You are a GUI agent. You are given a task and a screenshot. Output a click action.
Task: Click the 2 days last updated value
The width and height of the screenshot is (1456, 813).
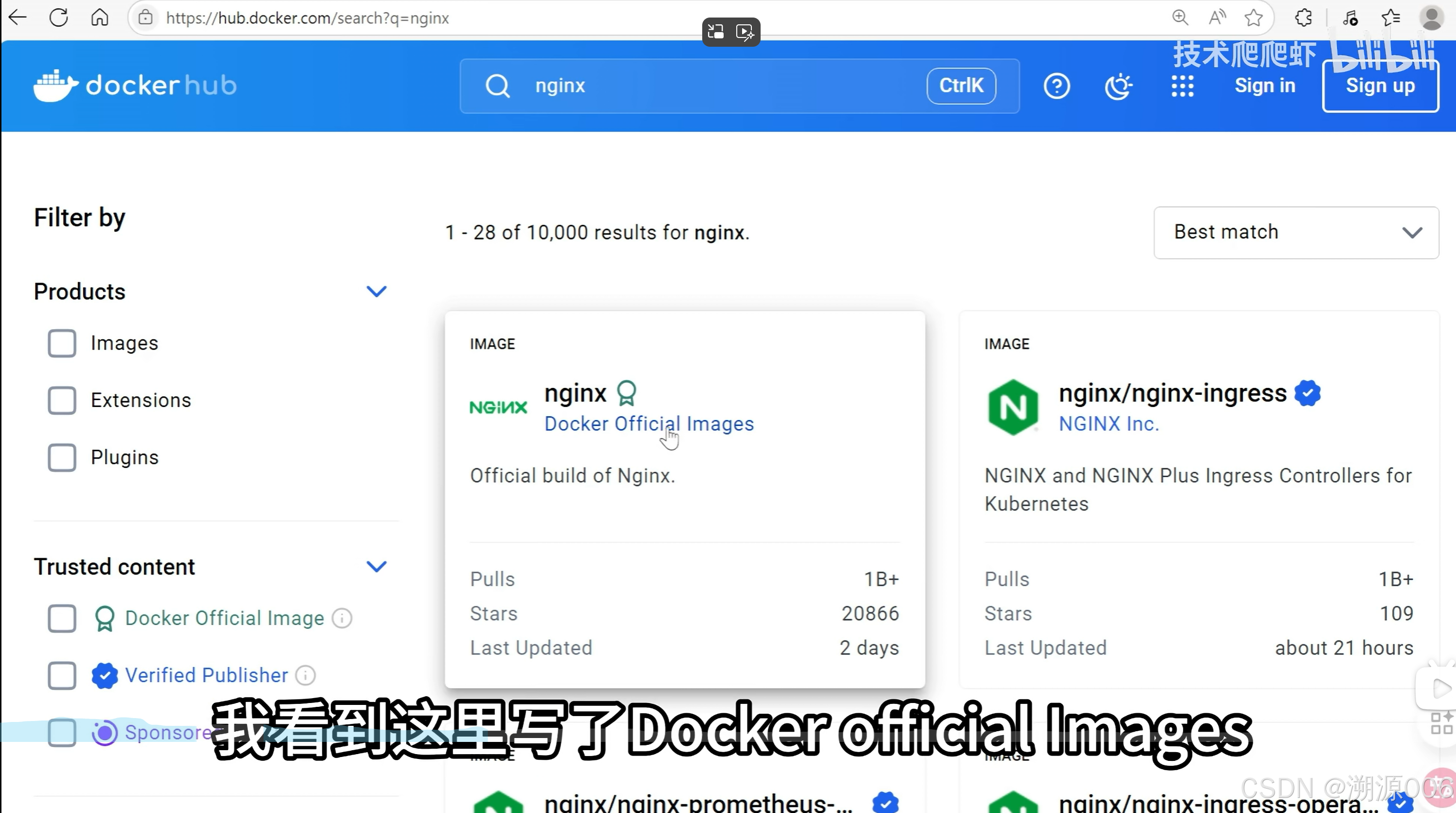click(x=869, y=648)
